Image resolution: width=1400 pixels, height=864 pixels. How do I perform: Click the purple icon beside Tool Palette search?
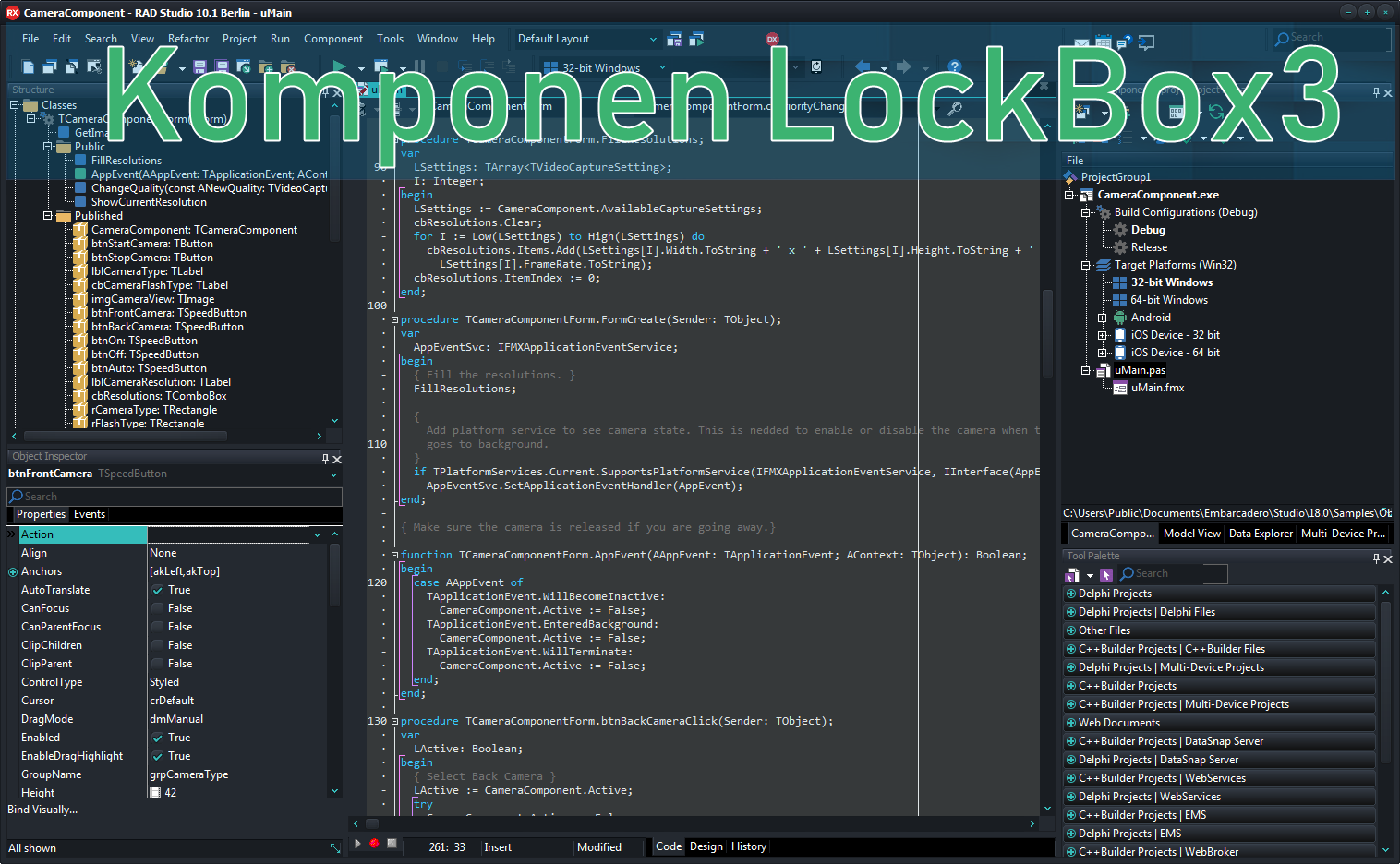(x=1106, y=575)
